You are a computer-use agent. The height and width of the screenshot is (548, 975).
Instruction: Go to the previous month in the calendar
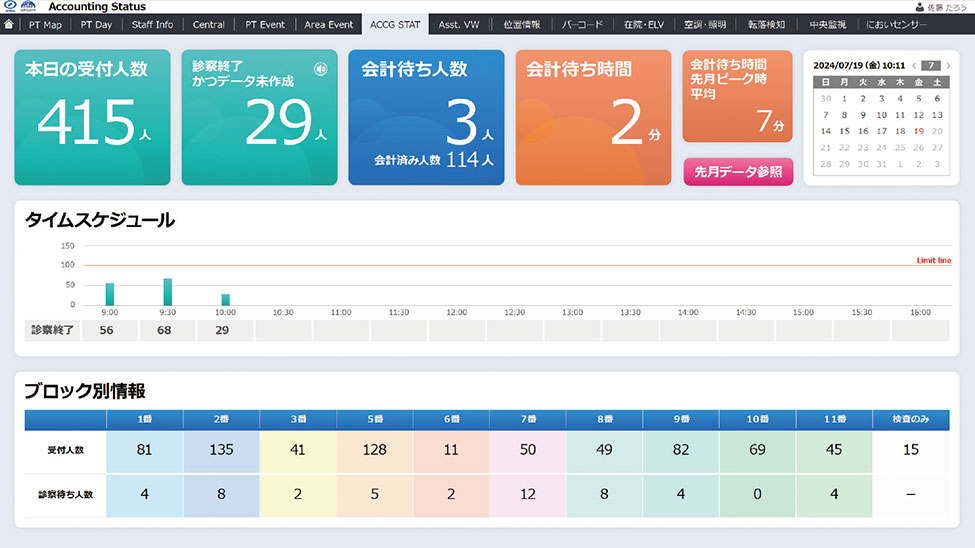pyautogui.click(x=914, y=65)
